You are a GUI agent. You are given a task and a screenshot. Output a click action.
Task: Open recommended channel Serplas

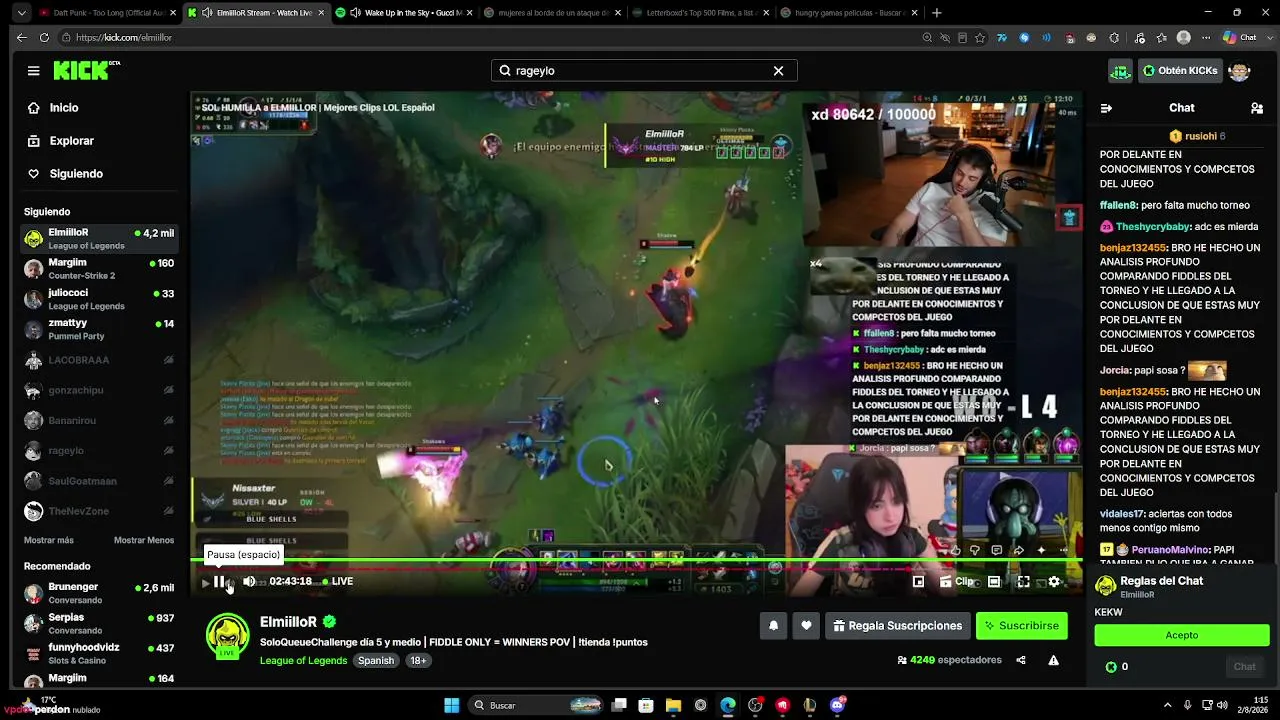(99, 623)
